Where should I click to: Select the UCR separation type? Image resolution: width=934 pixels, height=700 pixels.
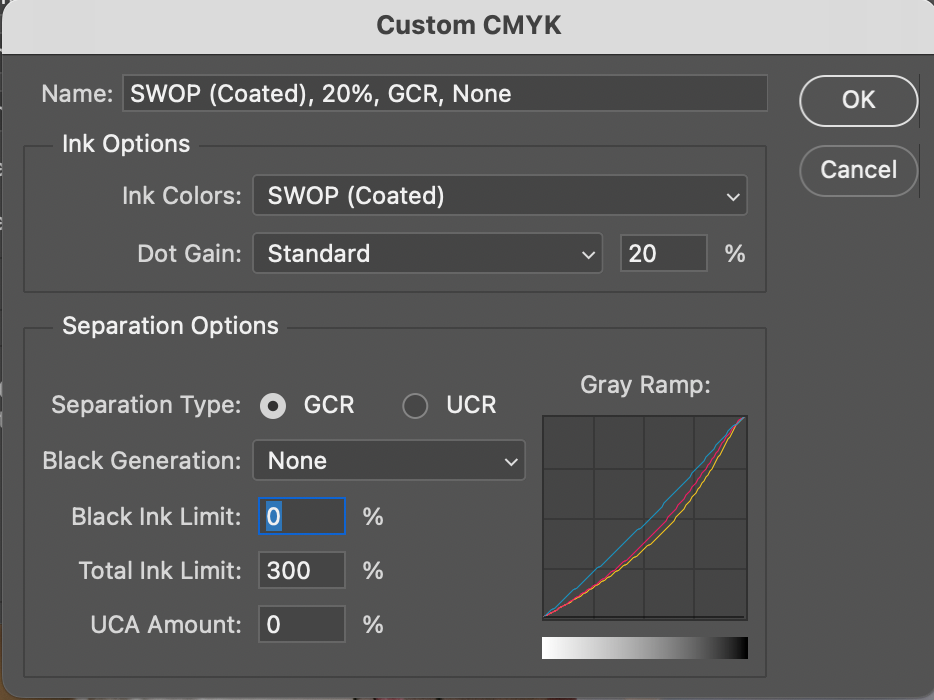(x=415, y=406)
